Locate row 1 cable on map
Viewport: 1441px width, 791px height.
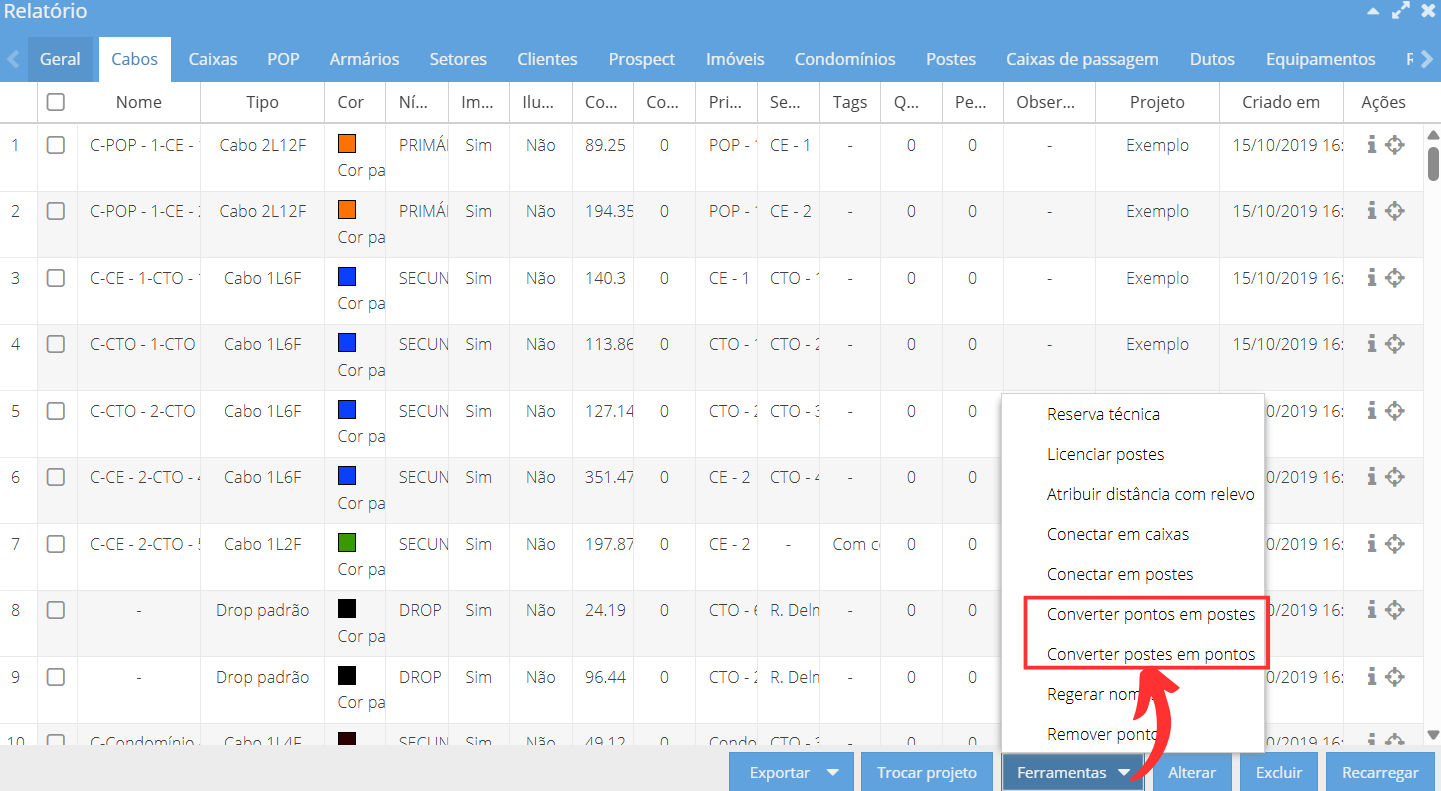click(1395, 145)
